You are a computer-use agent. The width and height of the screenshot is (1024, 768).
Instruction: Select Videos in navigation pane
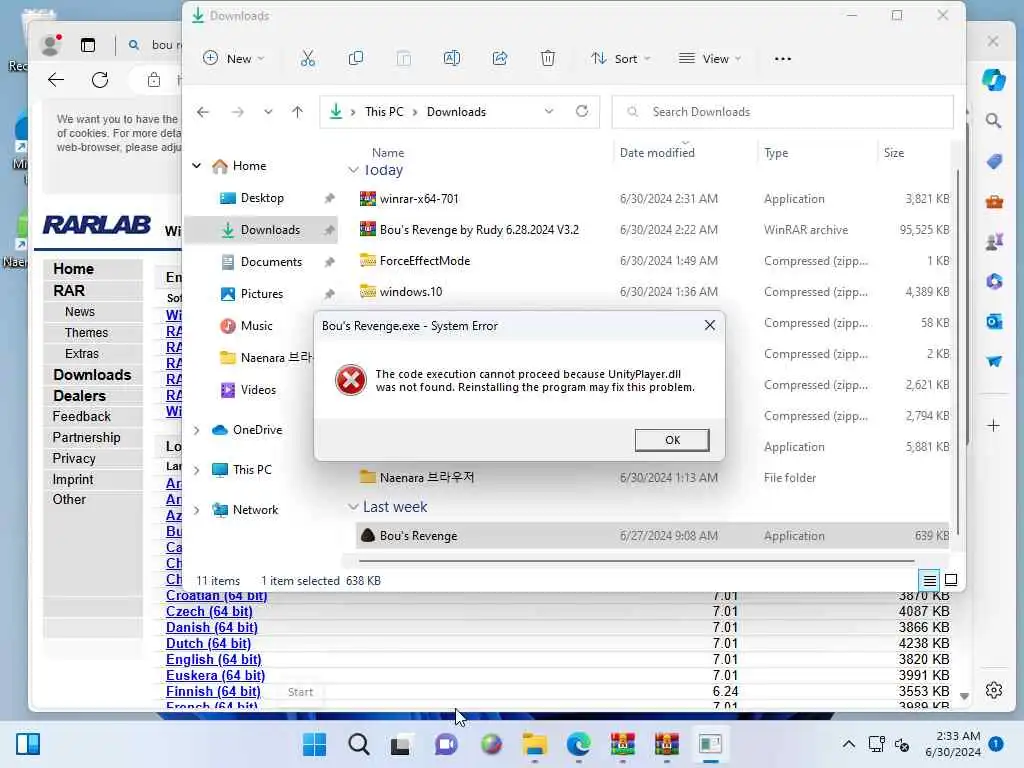coord(257,390)
